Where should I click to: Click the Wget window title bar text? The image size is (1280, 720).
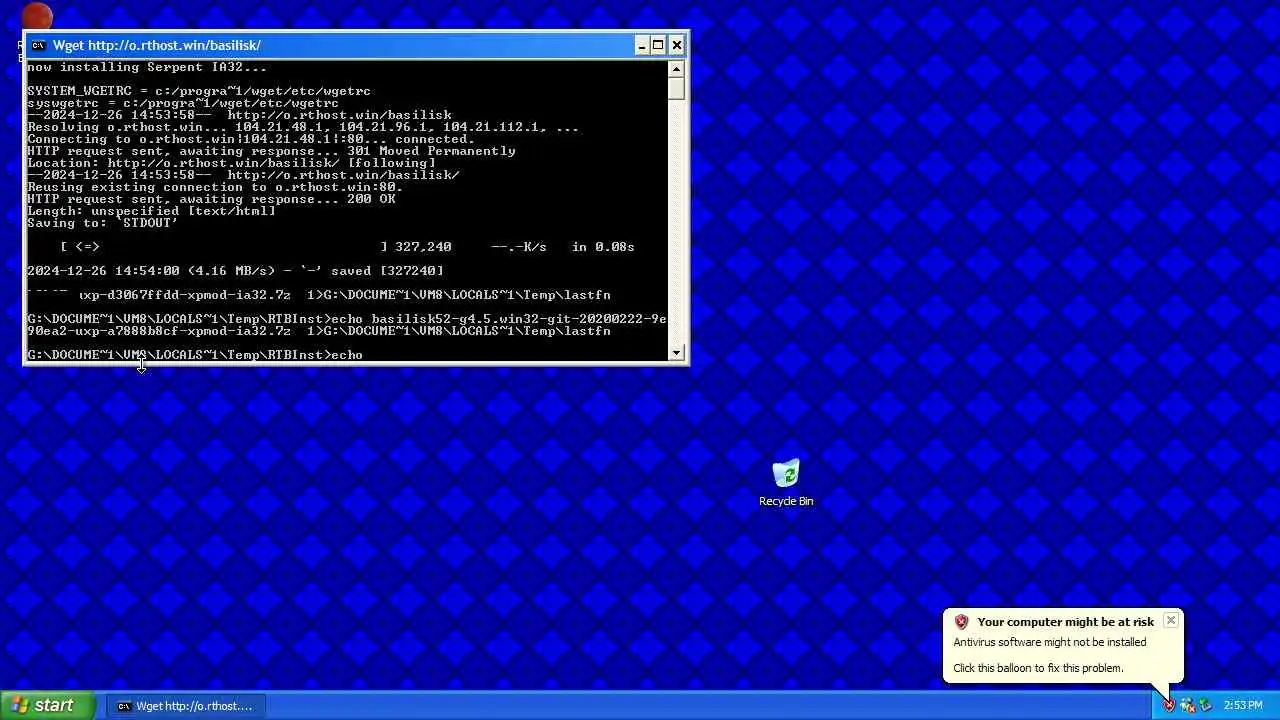click(157, 45)
